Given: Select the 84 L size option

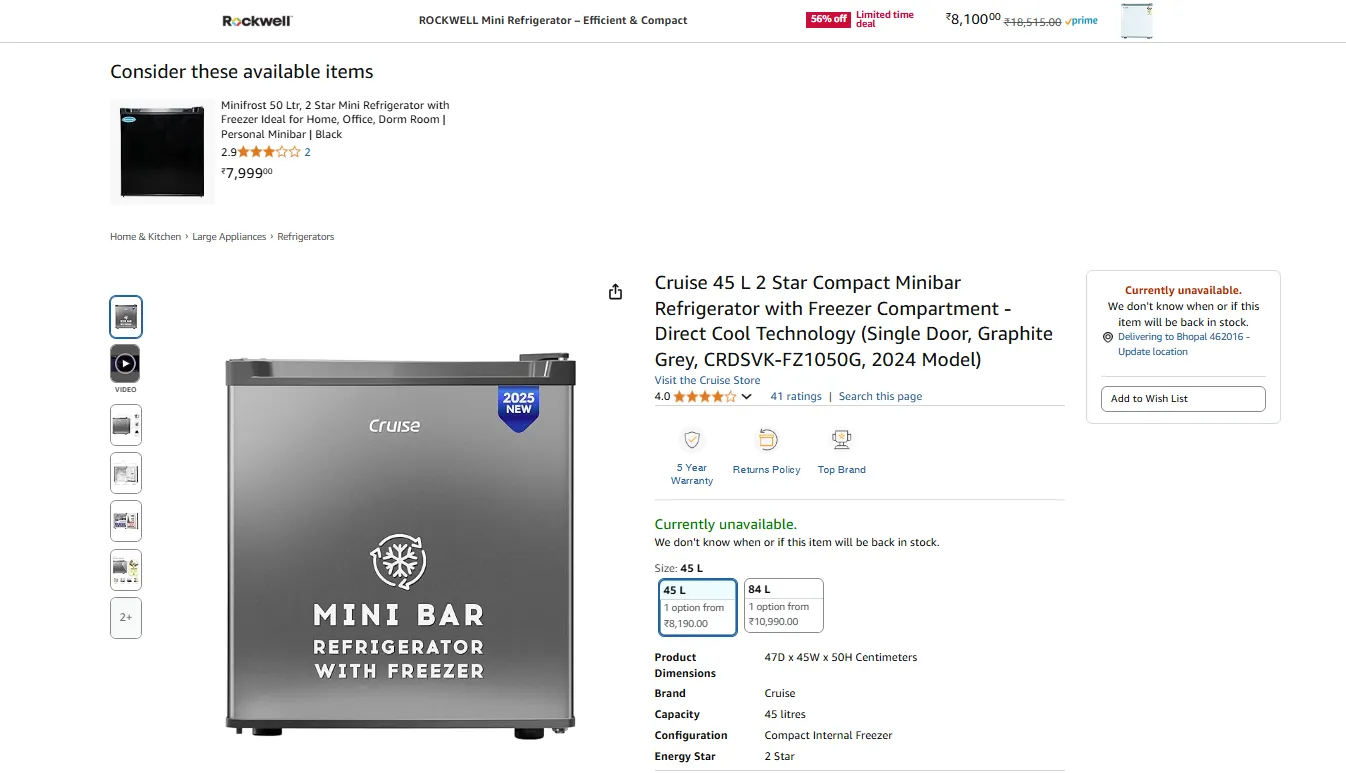Looking at the screenshot, I should (x=784, y=606).
